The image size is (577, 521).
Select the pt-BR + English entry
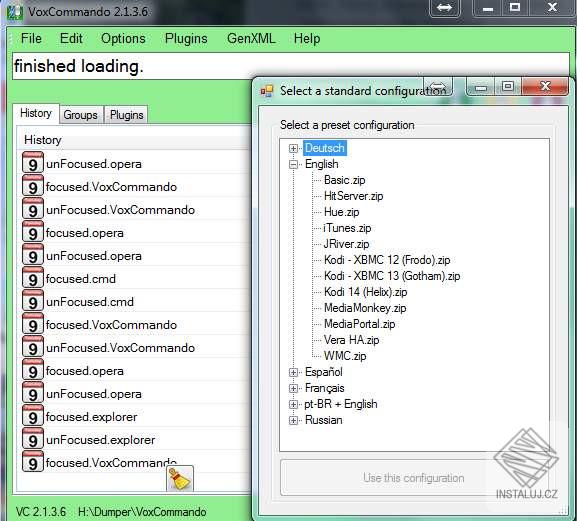click(341, 404)
